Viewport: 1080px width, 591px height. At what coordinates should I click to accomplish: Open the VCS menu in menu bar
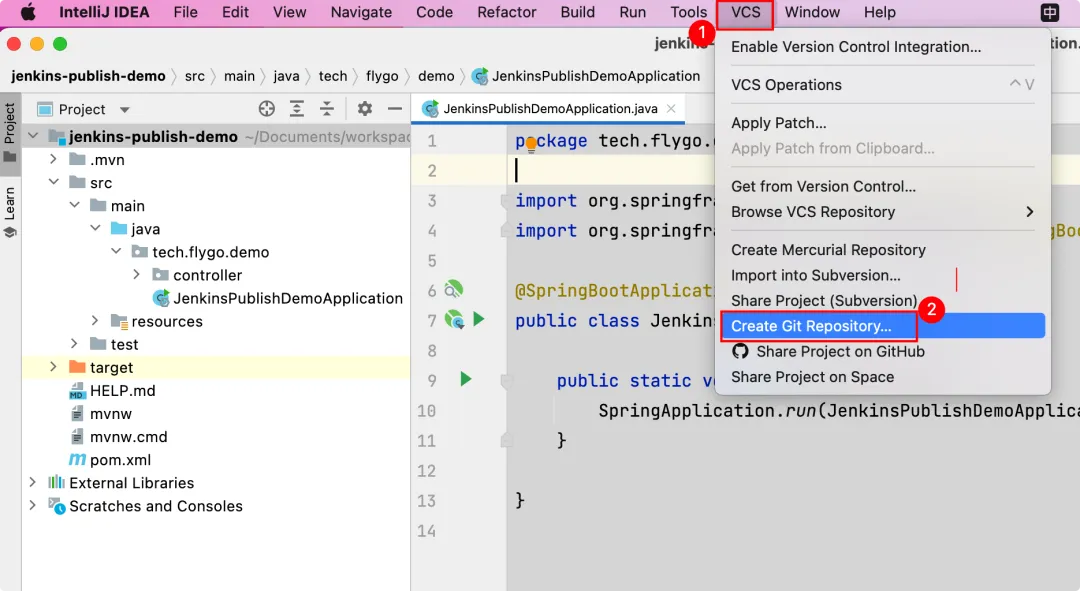(745, 12)
